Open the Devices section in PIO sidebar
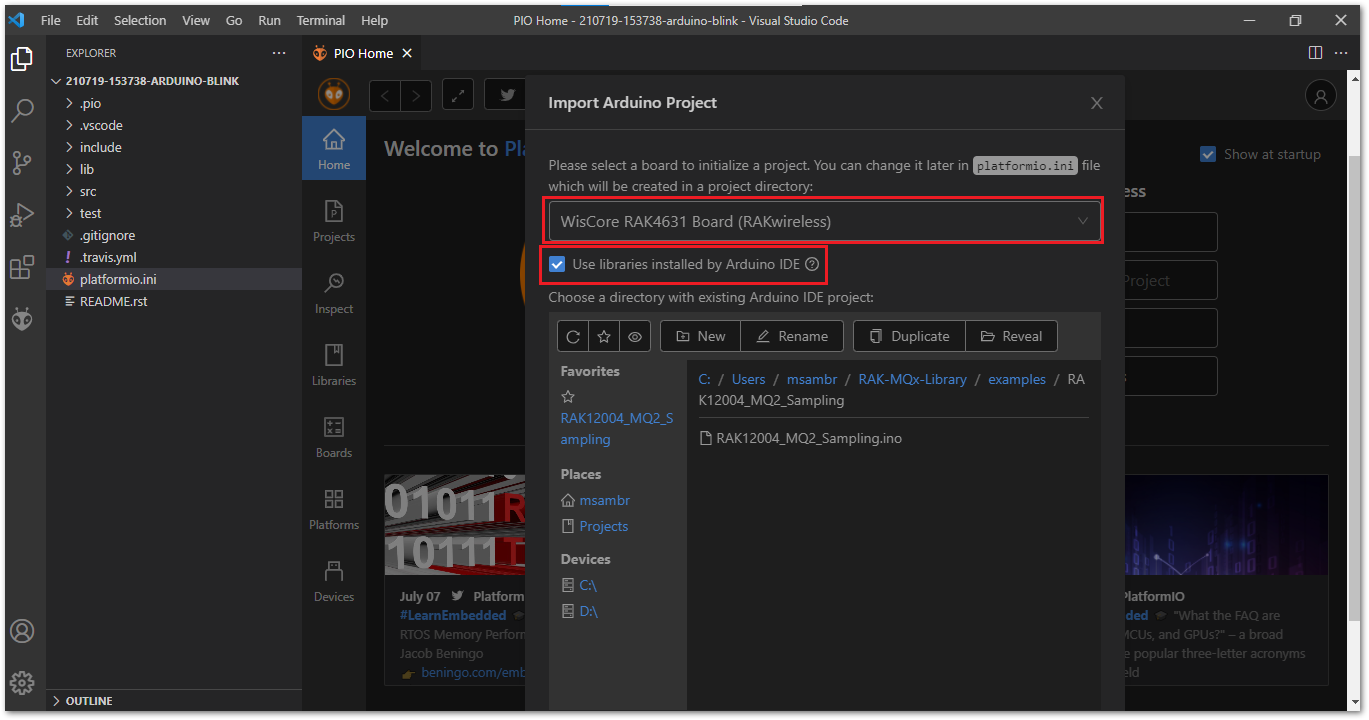This screenshot has width=1369, height=720. coord(334,581)
